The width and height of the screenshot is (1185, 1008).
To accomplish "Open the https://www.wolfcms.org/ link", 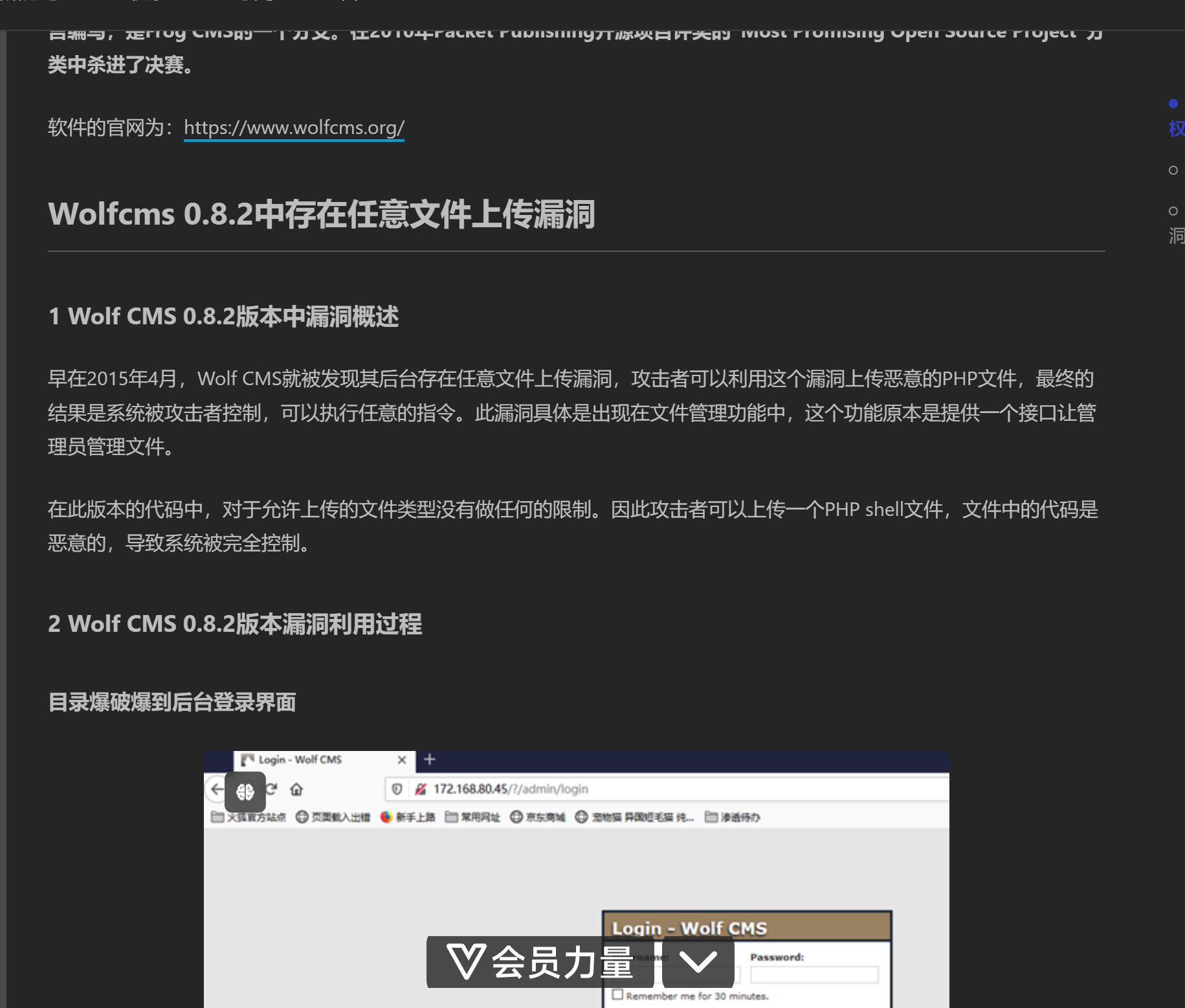I will [x=294, y=128].
